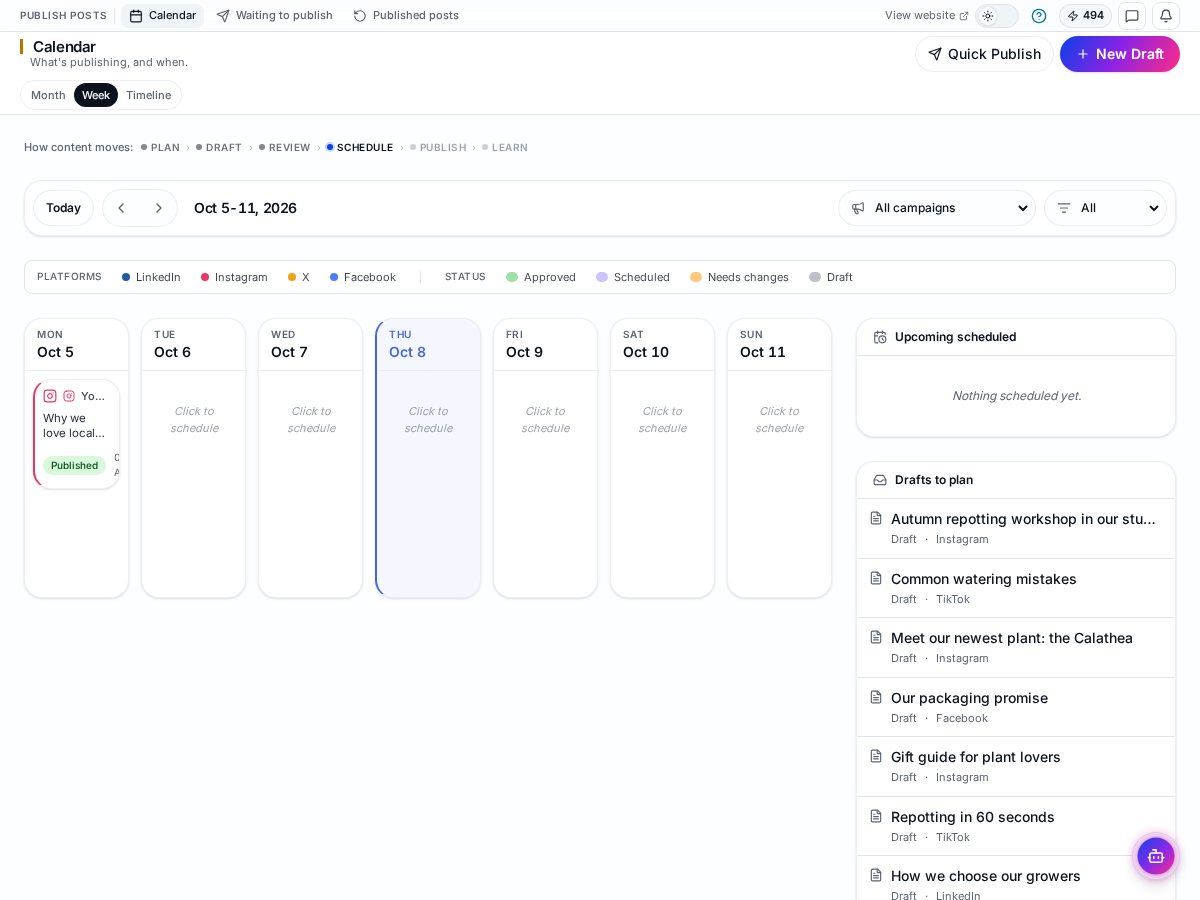Viewport: 1200px width, 900px height.
Task: Open the All campaigns dropdown
Action: [x=937, y=208]
